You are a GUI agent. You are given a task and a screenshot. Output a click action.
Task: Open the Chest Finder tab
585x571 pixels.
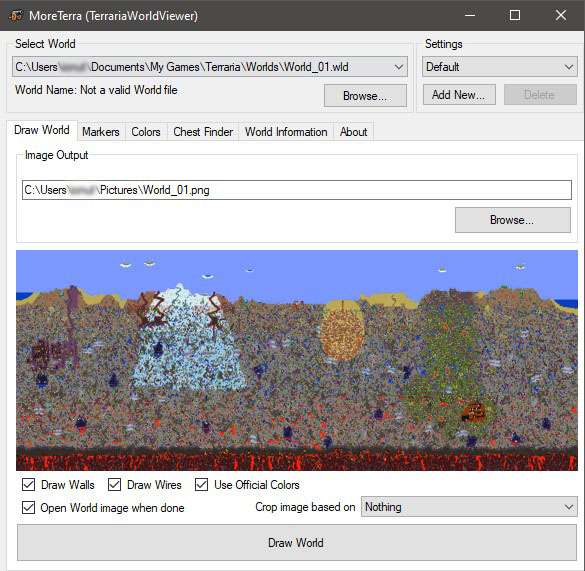pos(203,132)
